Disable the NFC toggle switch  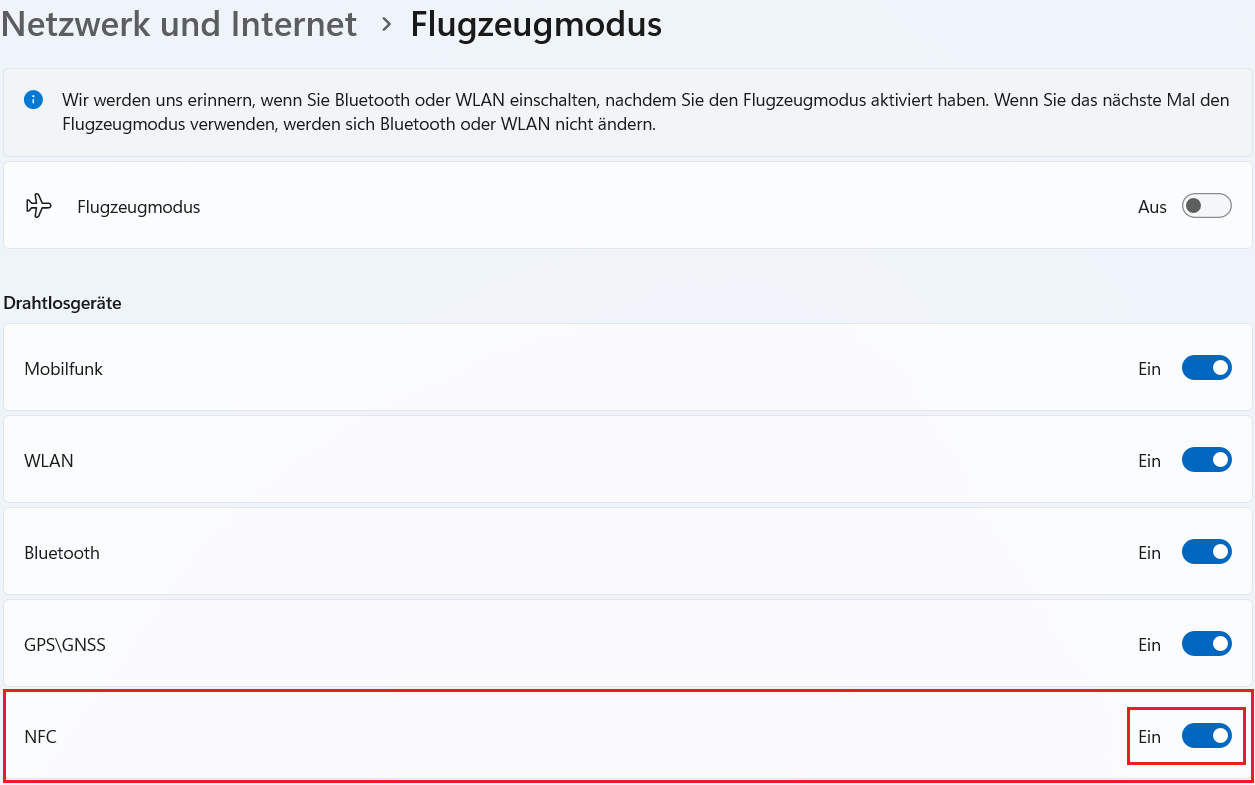click(x=1206, y=737)
